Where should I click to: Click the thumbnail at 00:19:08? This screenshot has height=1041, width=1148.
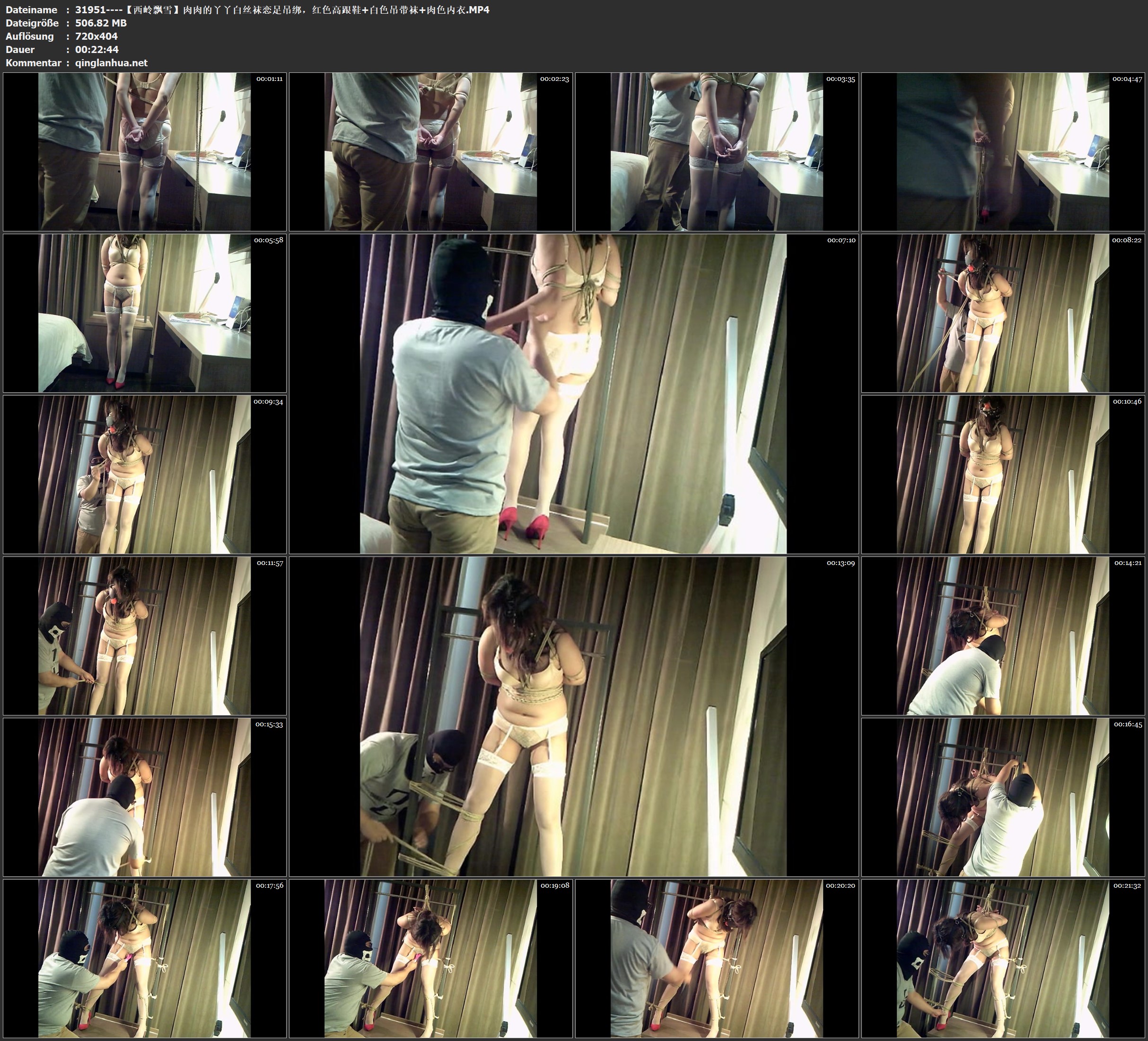click(430, 958)
